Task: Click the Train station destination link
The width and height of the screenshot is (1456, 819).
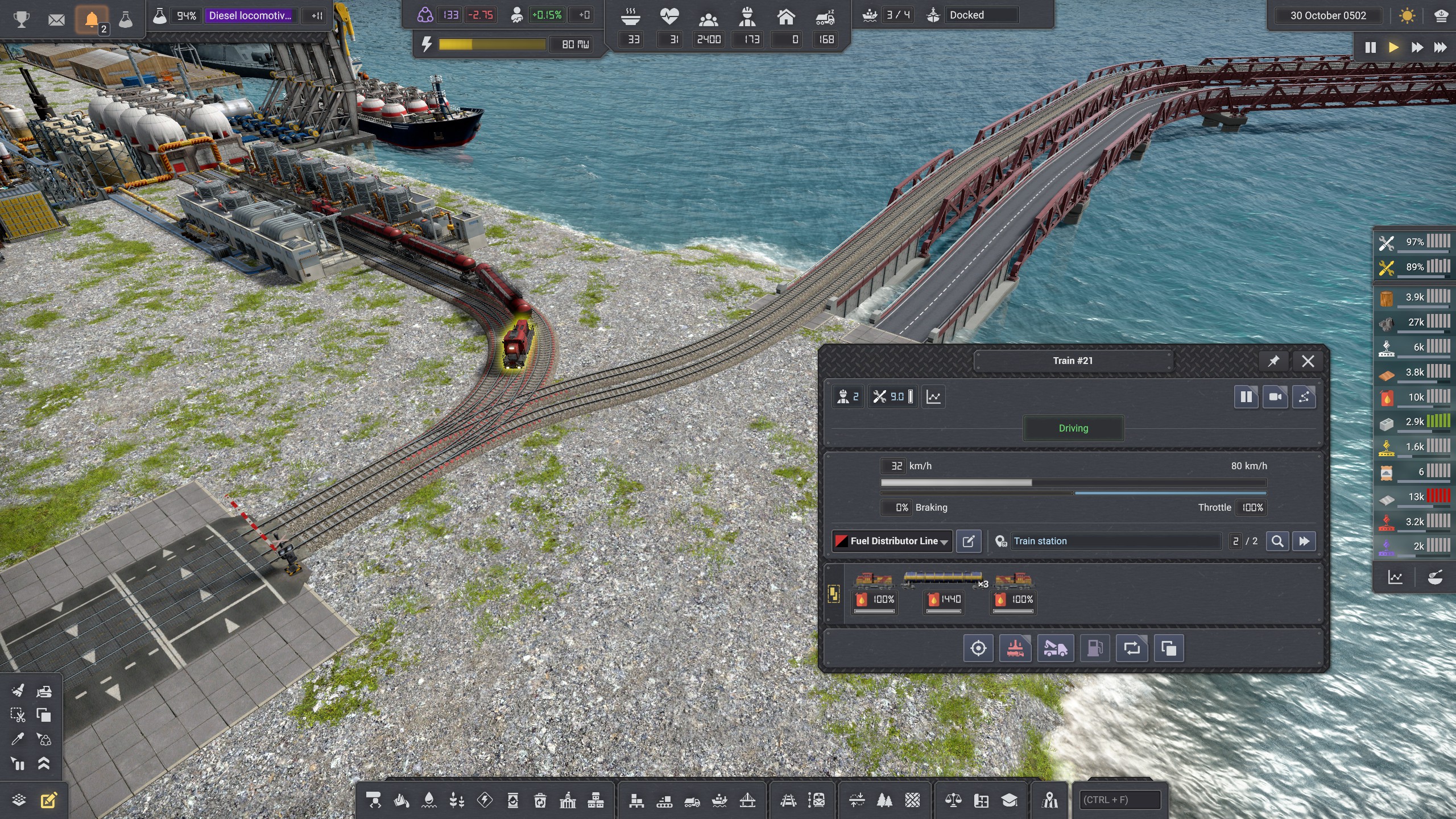Action: pyautogui.click(x=1040, y=541)
